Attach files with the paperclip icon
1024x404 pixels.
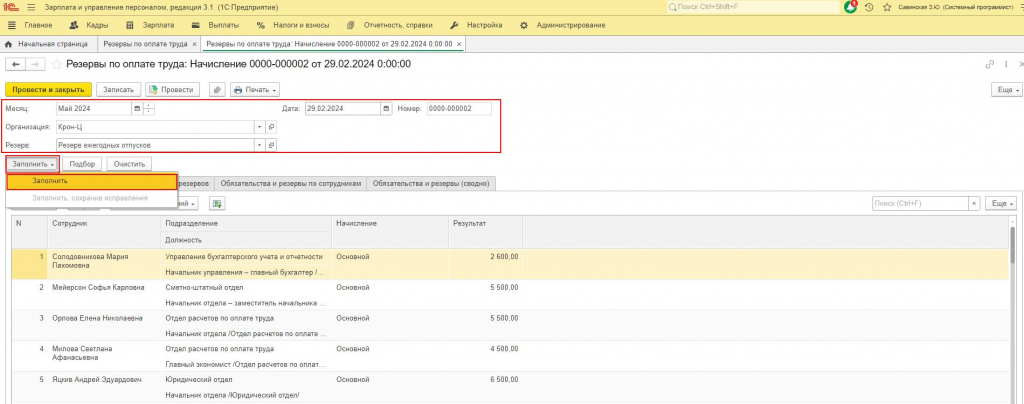tap(217, 90)
